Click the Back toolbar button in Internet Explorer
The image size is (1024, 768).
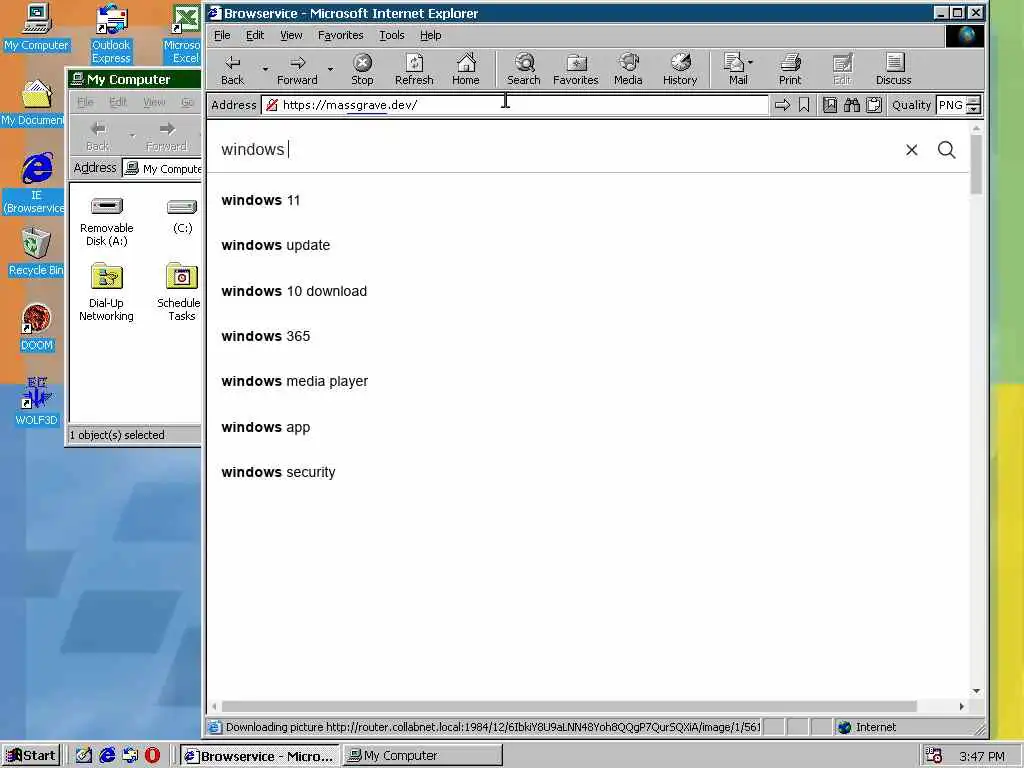coord(232,70)
